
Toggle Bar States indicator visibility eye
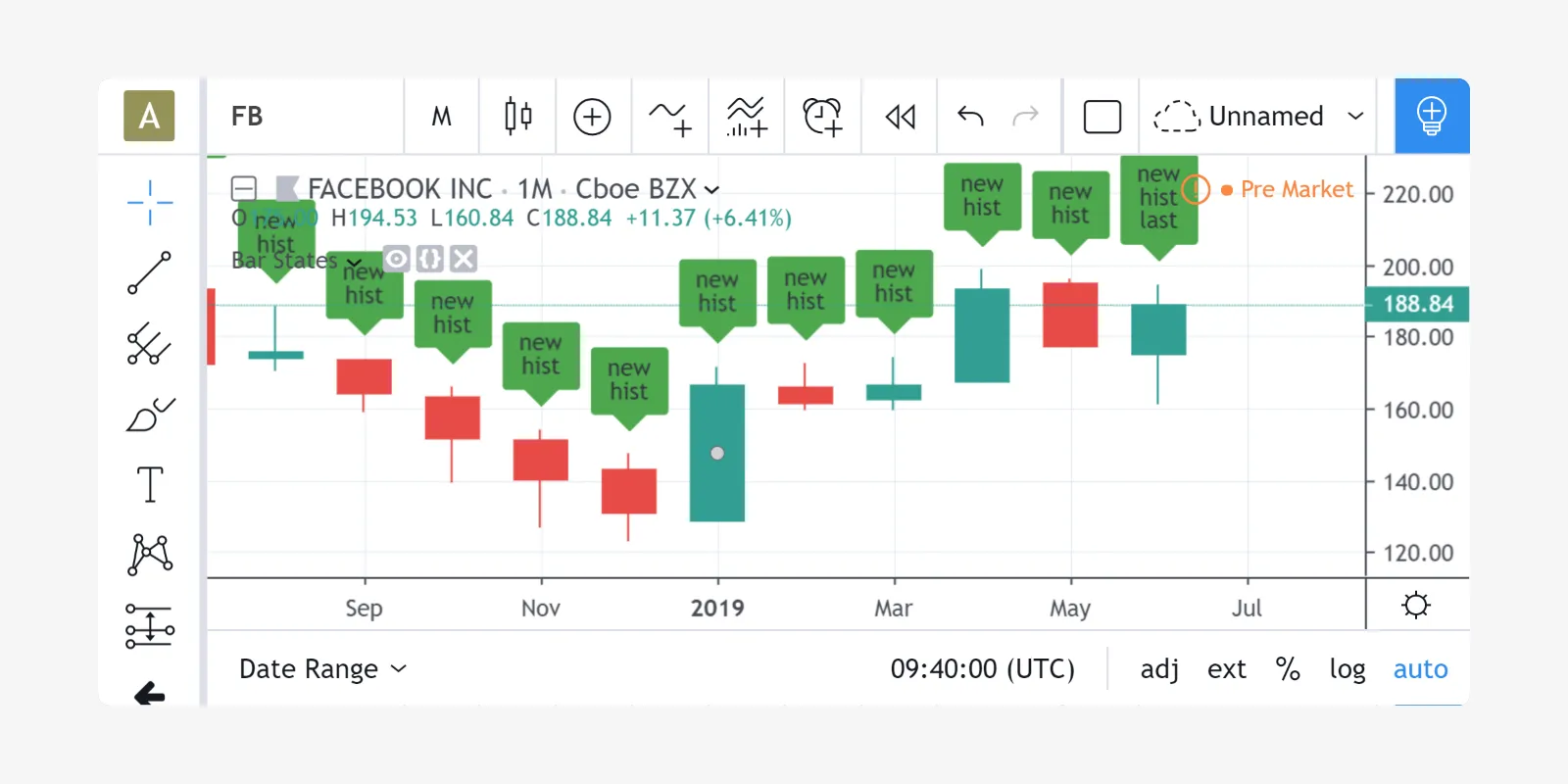(397, 259)
